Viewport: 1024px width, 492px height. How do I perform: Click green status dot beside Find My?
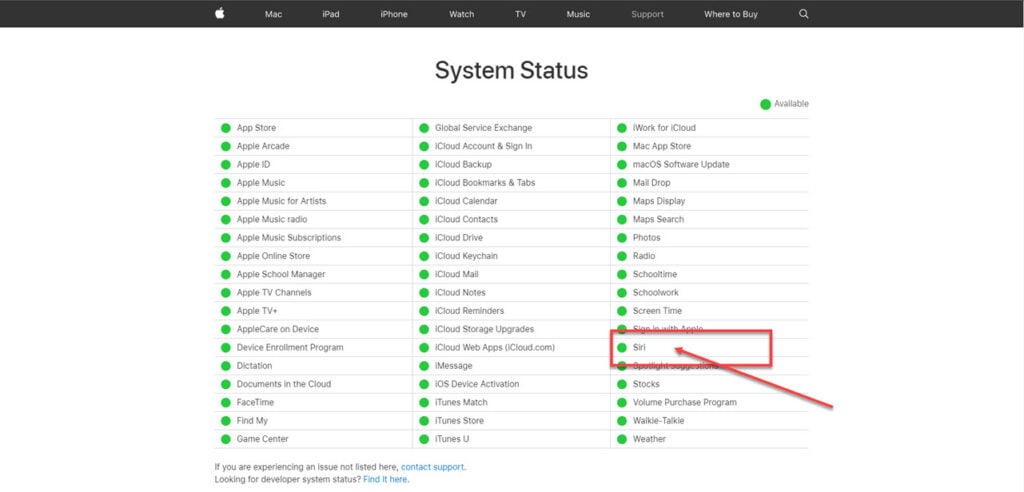(x=226, y=421)
